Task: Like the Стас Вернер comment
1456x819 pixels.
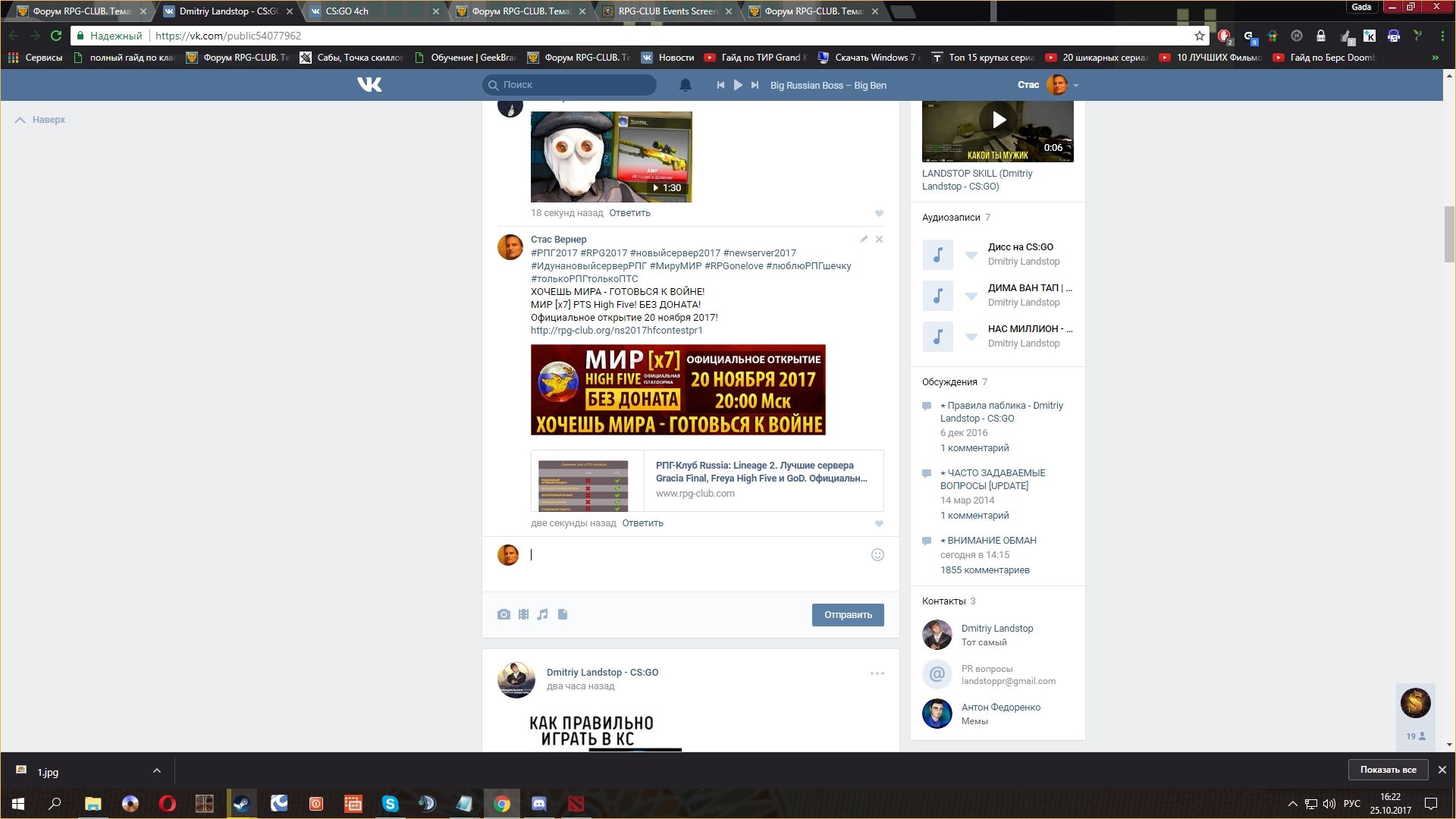Action: click(x=879, y=523)
